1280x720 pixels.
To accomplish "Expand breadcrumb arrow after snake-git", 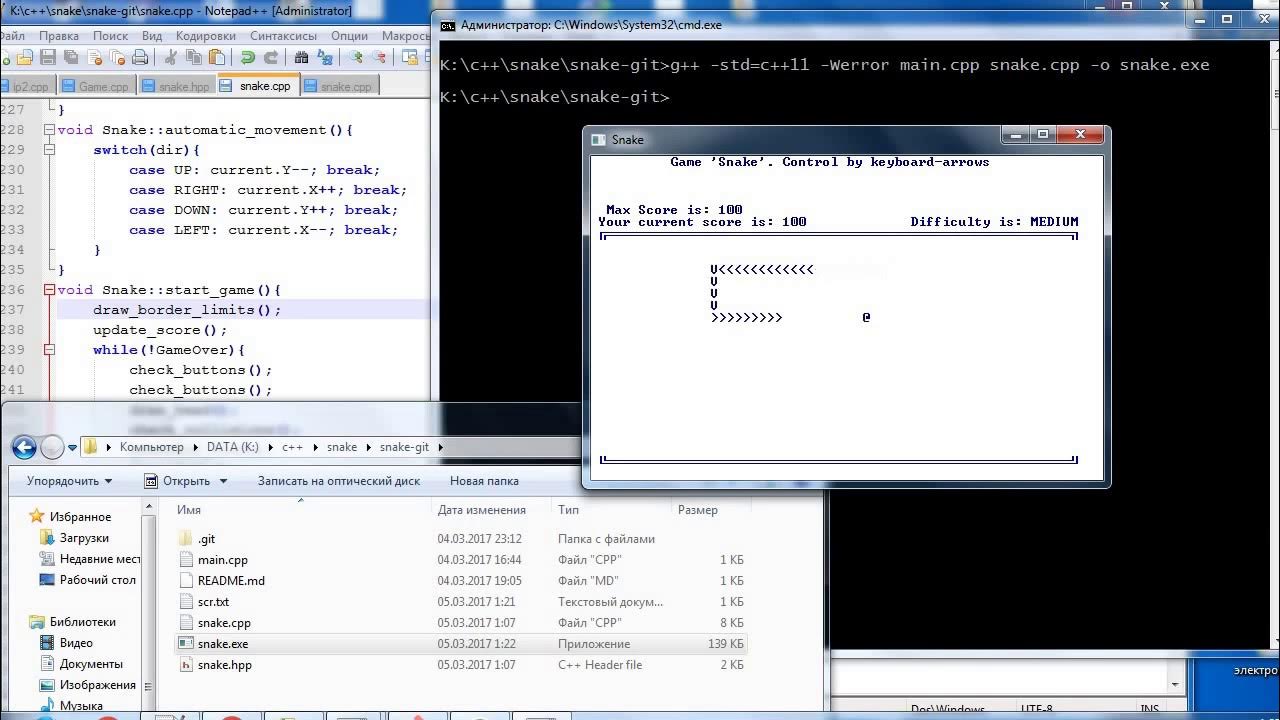I will click(x=440, y=447).
